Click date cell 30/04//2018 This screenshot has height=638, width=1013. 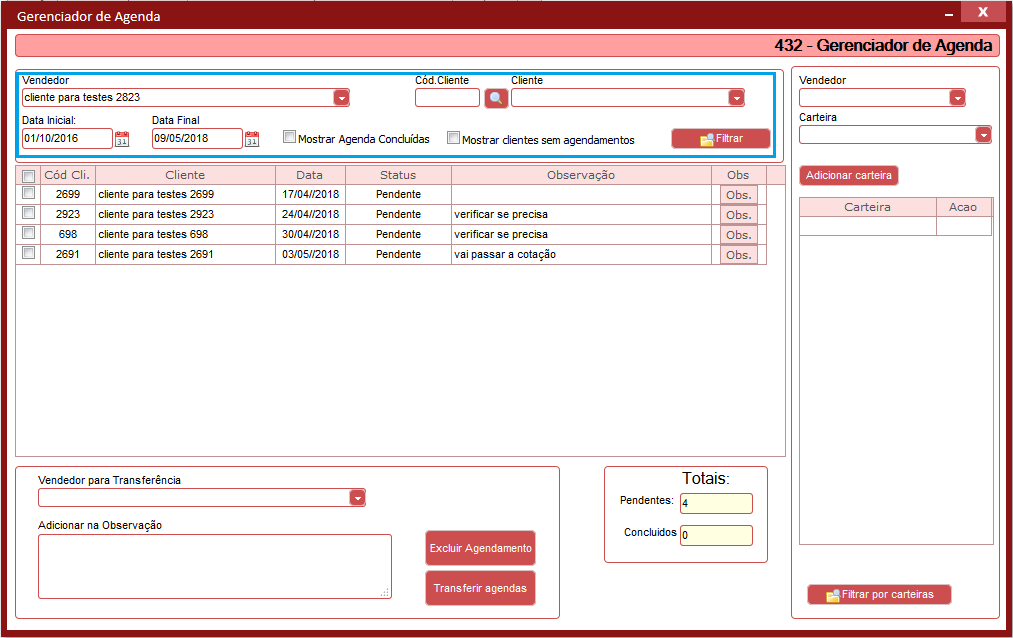click(310, 234)
